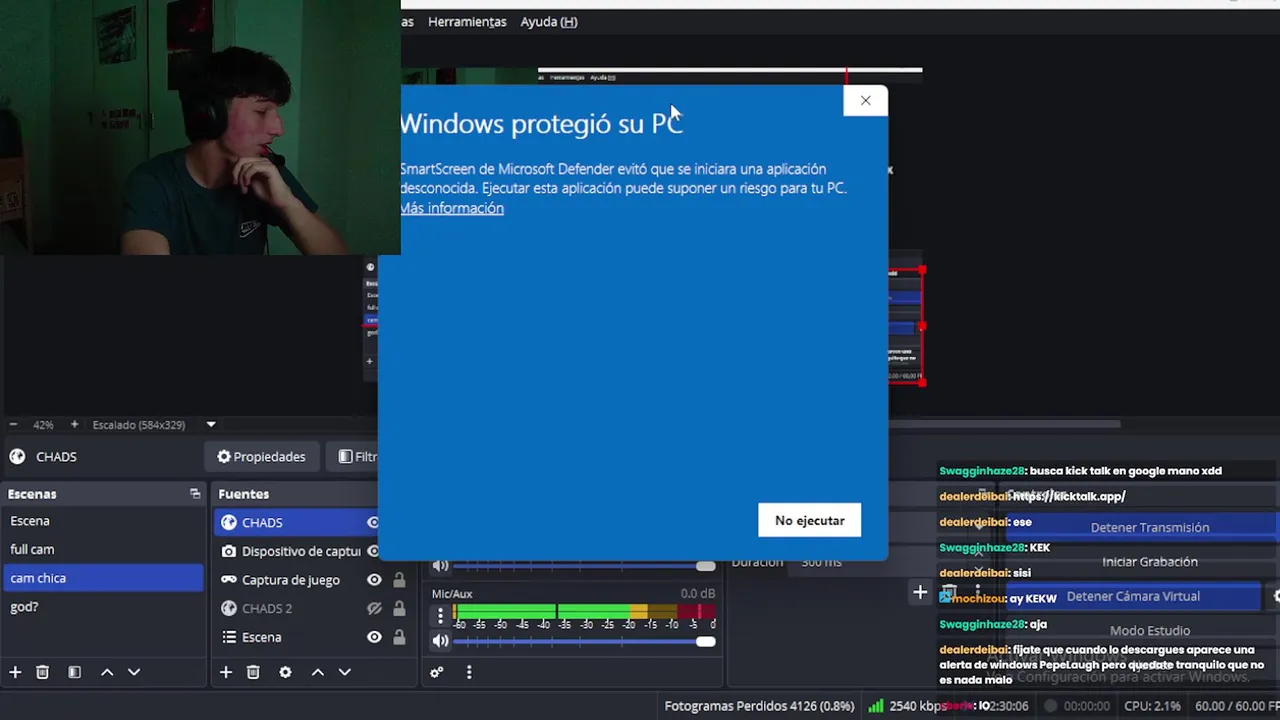Move source up in Fuentes toolbar
This screenshot has height=720, width=1280.
[318, 672]
